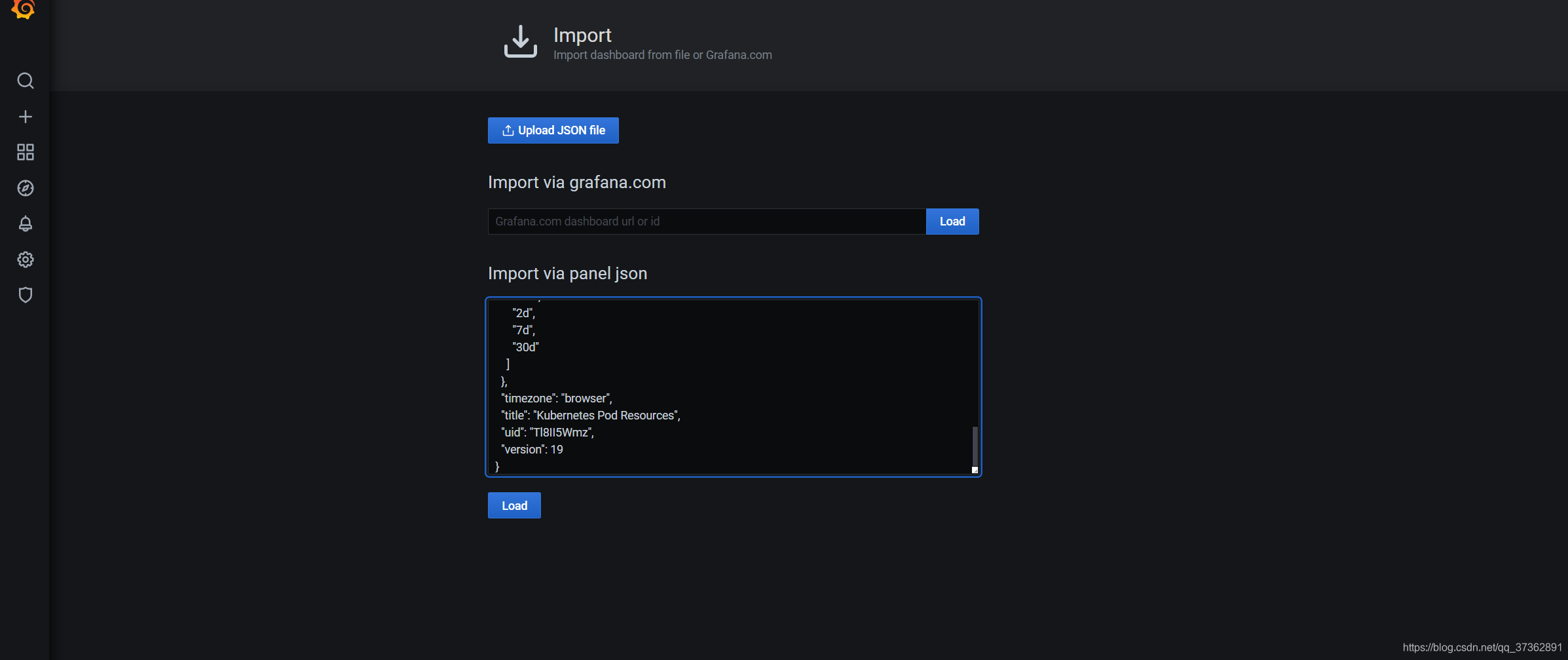Image resolution: width=1568 pixels, height=660 pixels.
Task: Click the "2d" value in JSON
Action: click(523, 313)
